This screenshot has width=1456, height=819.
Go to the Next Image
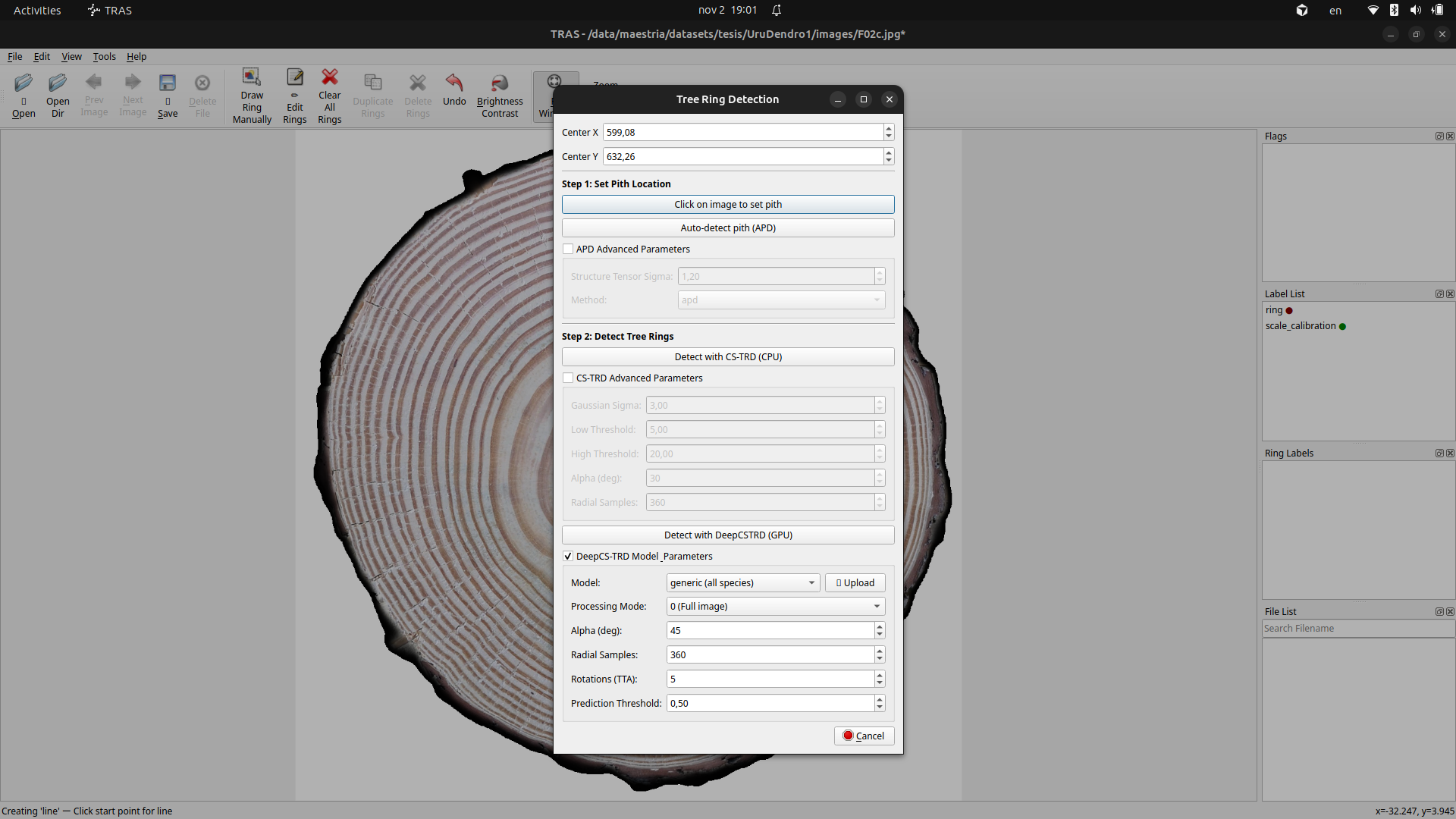[133, 94]
